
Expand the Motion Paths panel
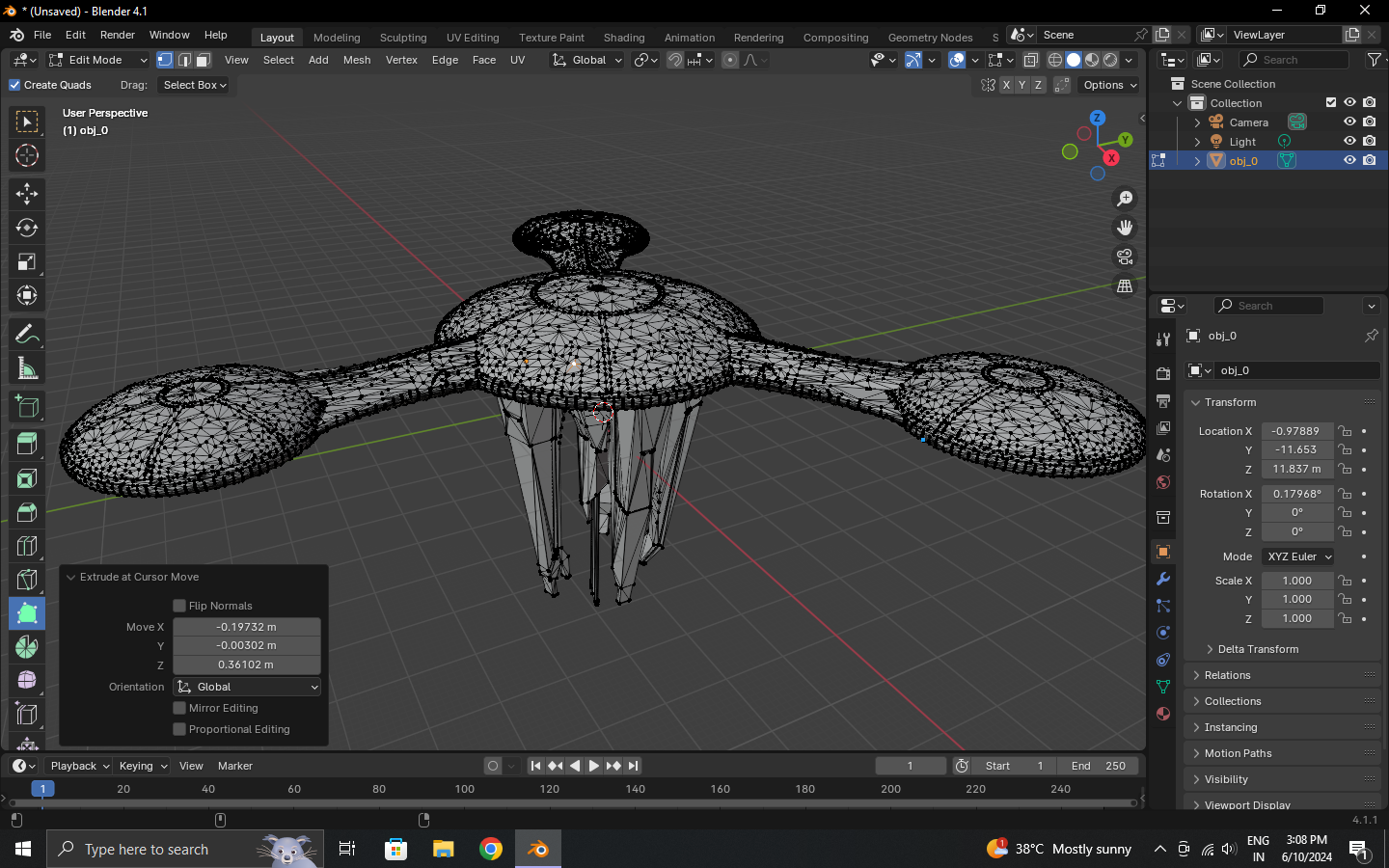[x=1238, y=753]
